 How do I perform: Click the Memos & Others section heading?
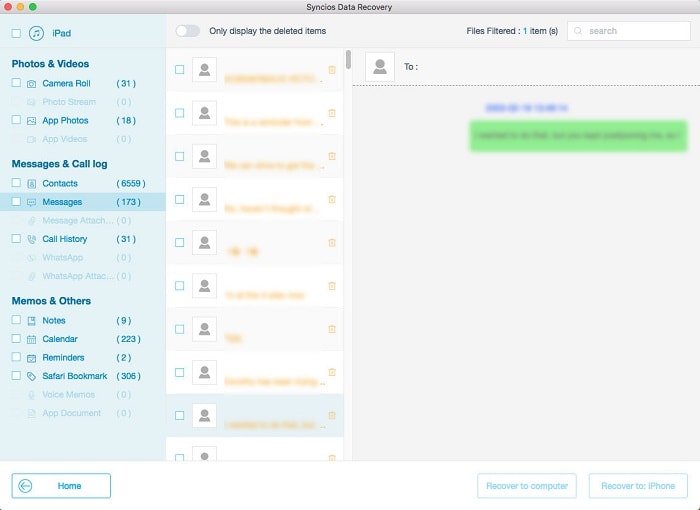click(x=51, y=301)
